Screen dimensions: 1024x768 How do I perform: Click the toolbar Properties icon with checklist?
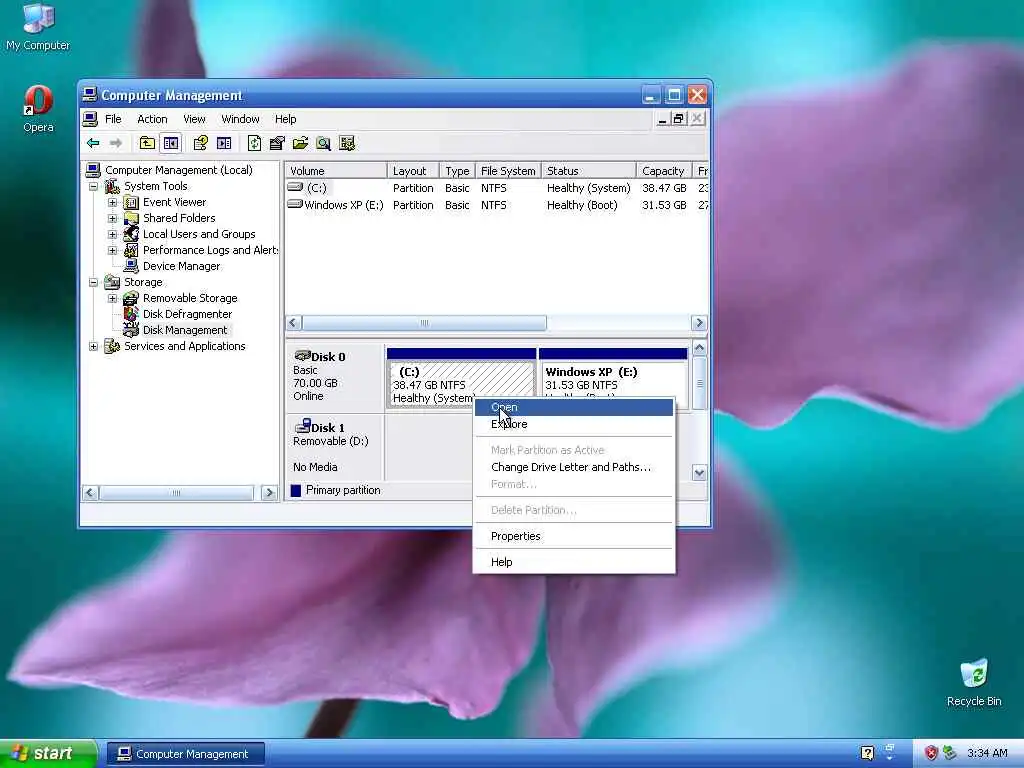click(277, 143)
